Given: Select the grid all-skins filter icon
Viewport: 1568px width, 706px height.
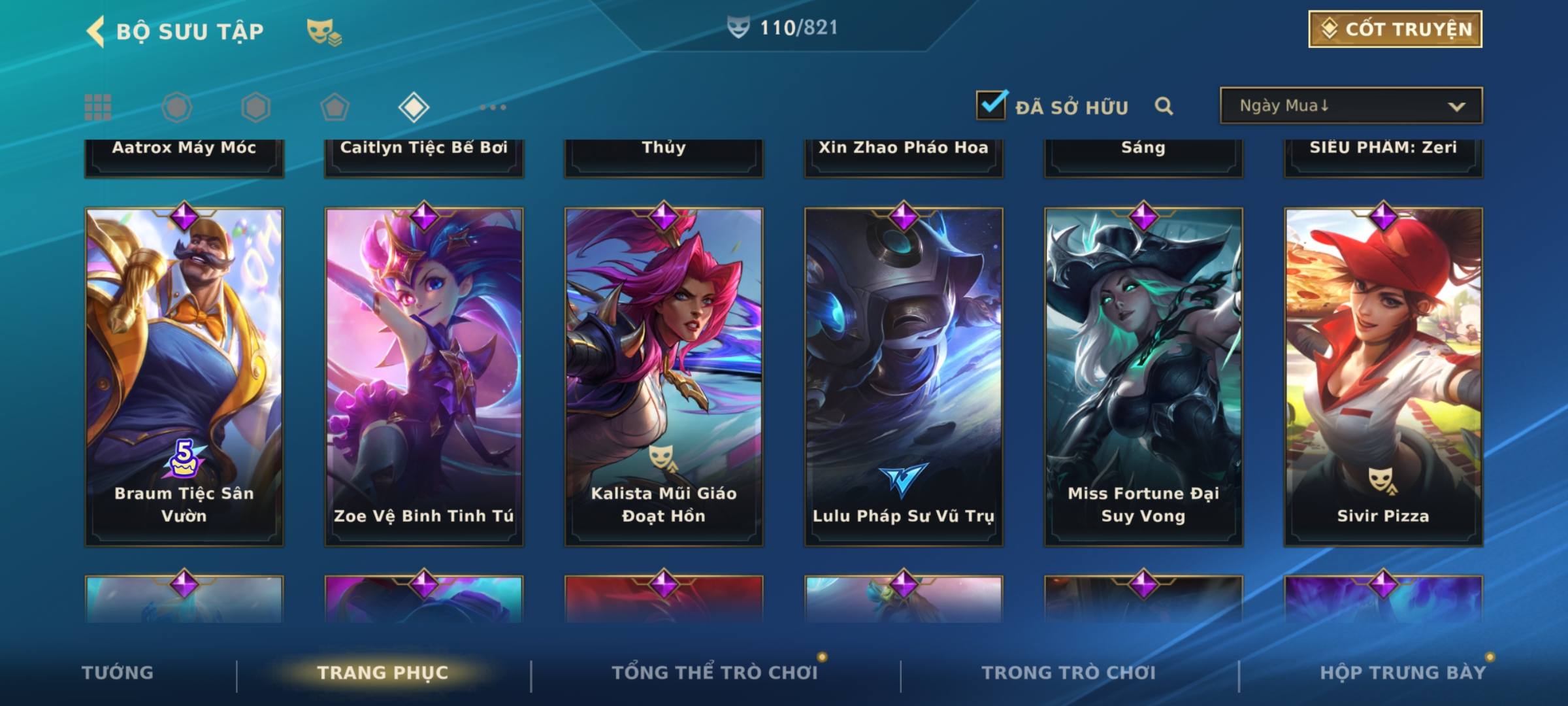Looking at the screenshot, I should coord(98,107).
